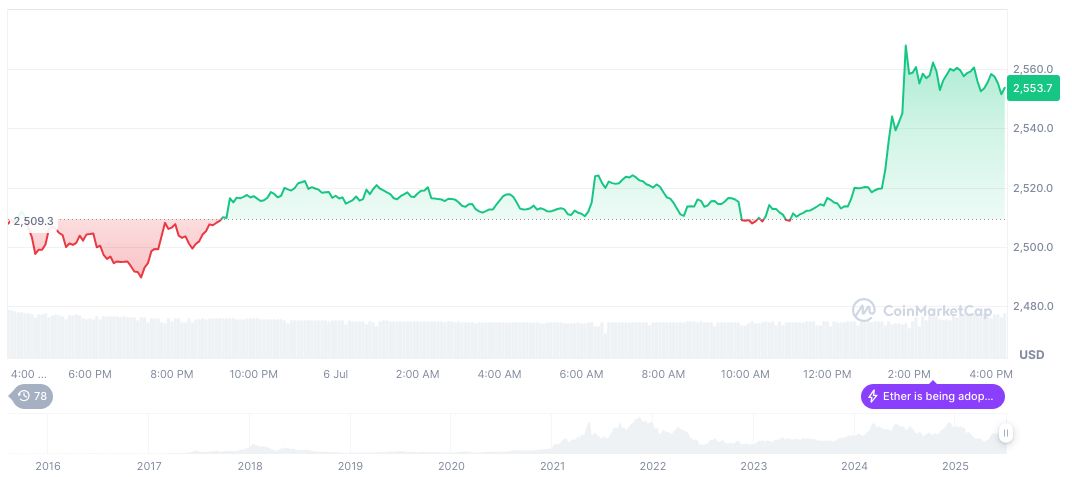Select 2018 on the year navigator
The width and height of the screenshot is (1072, 477).
(250, 466)
